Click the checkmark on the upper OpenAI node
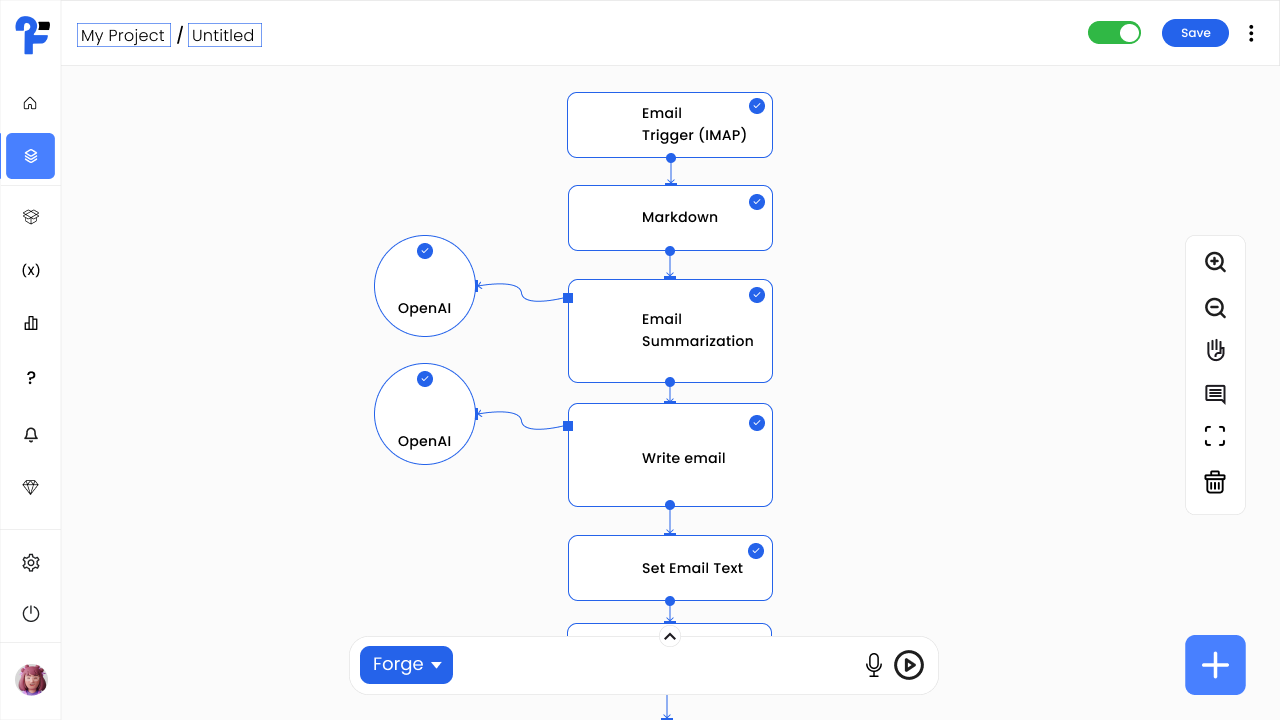Viewport: 1280px width, 720px height. click(425, 251)
